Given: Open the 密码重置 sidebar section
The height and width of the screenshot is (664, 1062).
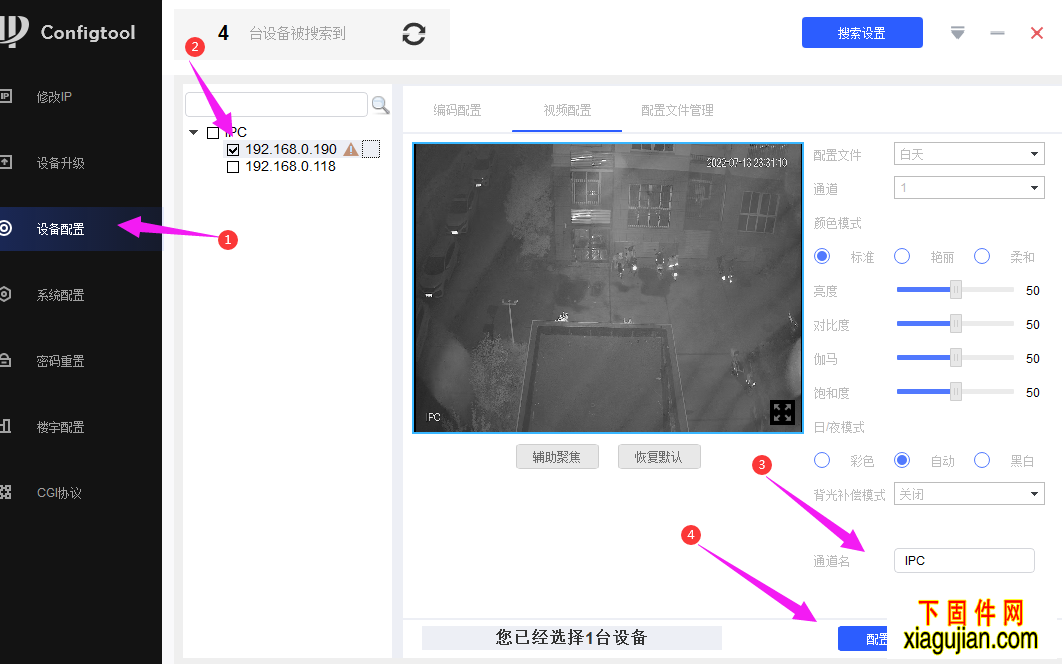Looking at the screenshot, I should point(81,361).
